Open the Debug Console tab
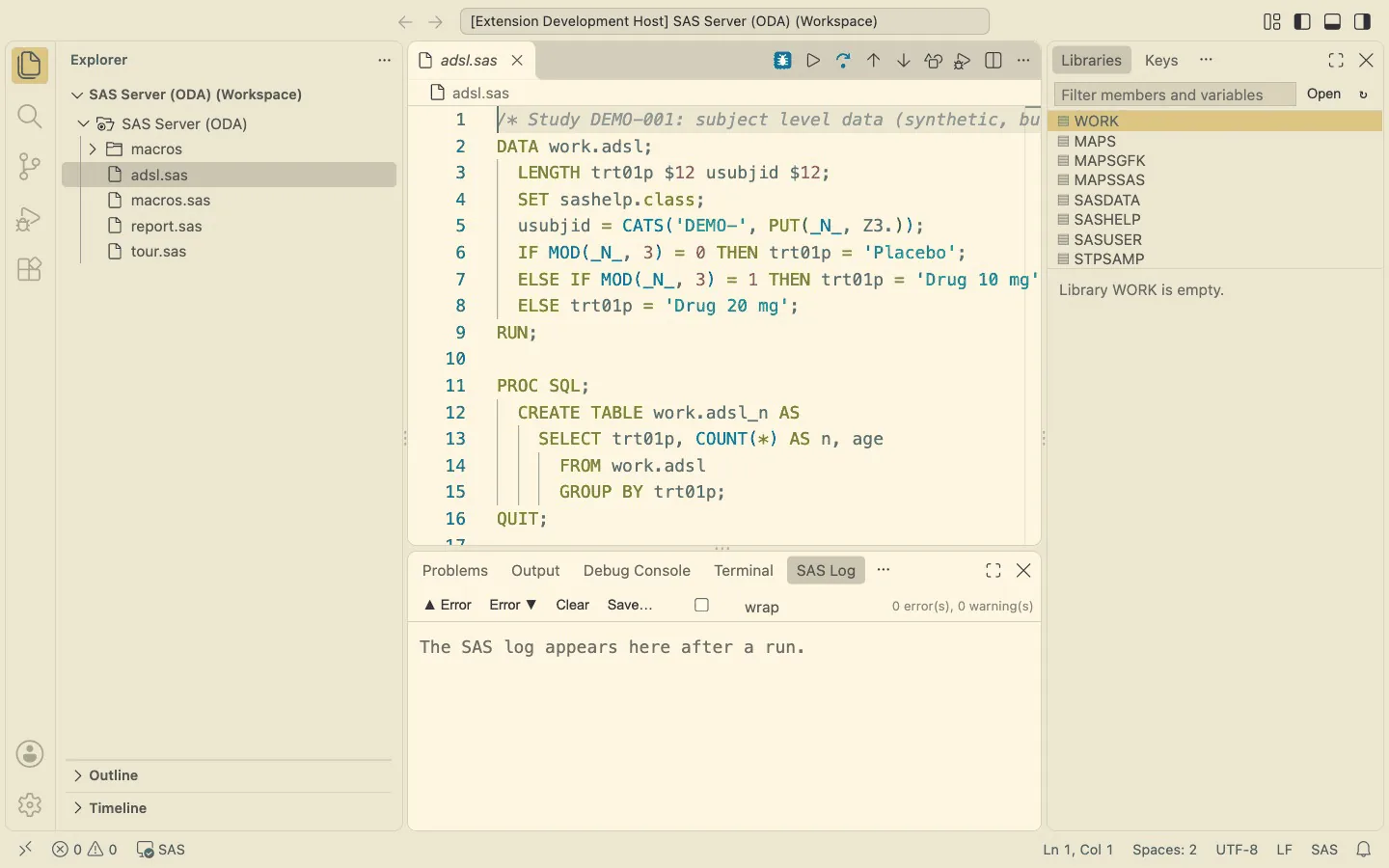This screenshot has height=868, width=1389. 637,571
